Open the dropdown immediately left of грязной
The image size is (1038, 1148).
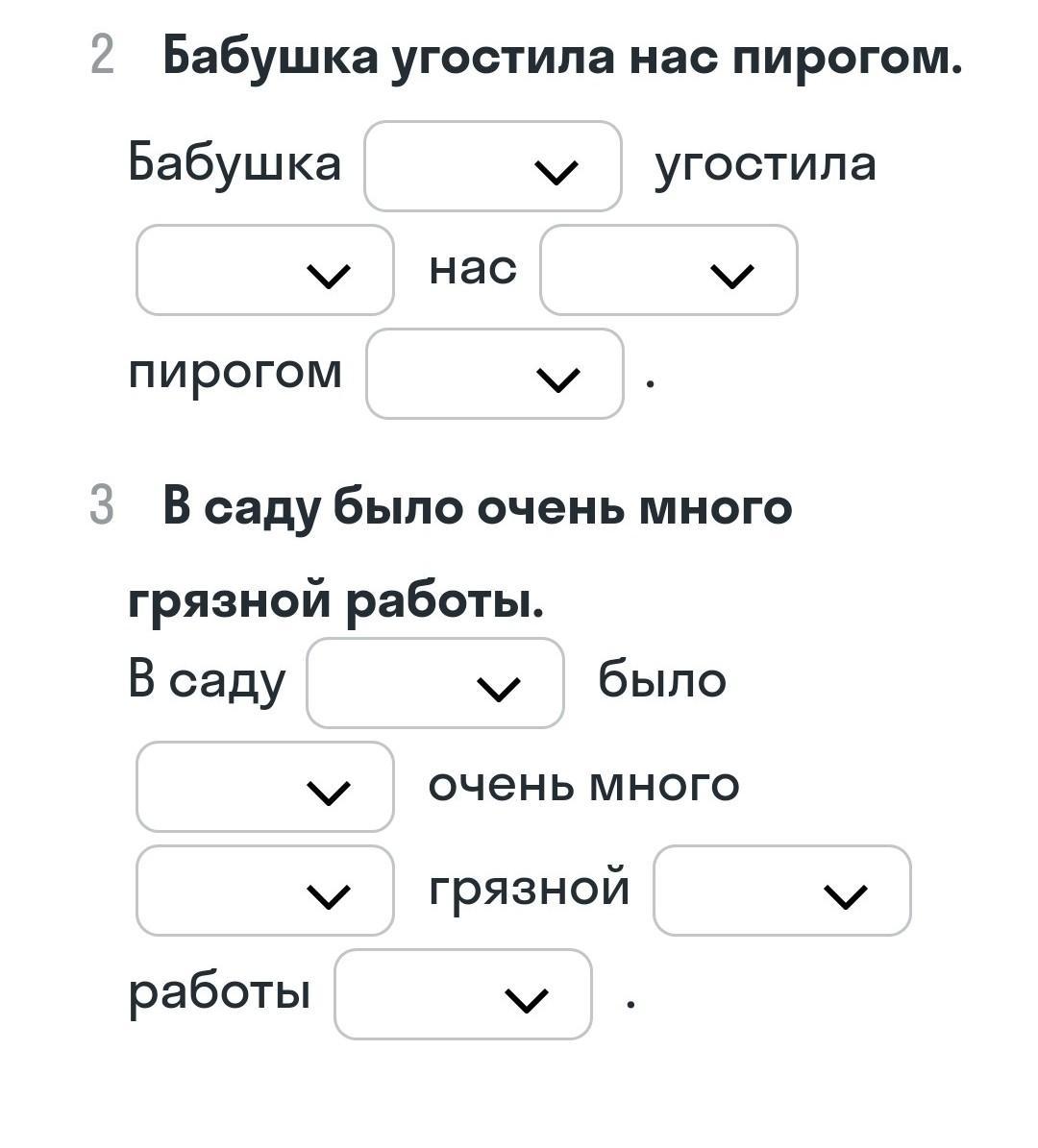264,891
